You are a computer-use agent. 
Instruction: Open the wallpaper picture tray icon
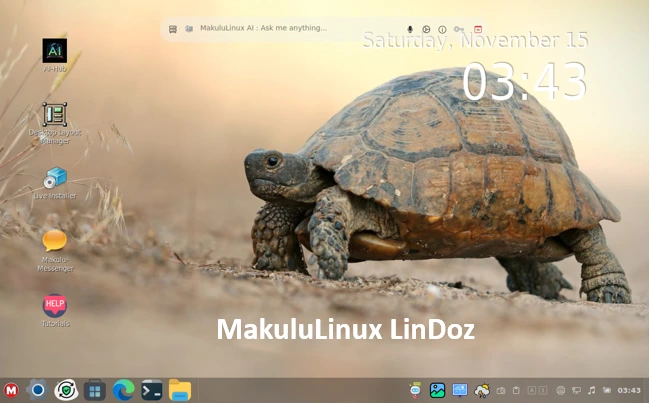coord(437,390)
